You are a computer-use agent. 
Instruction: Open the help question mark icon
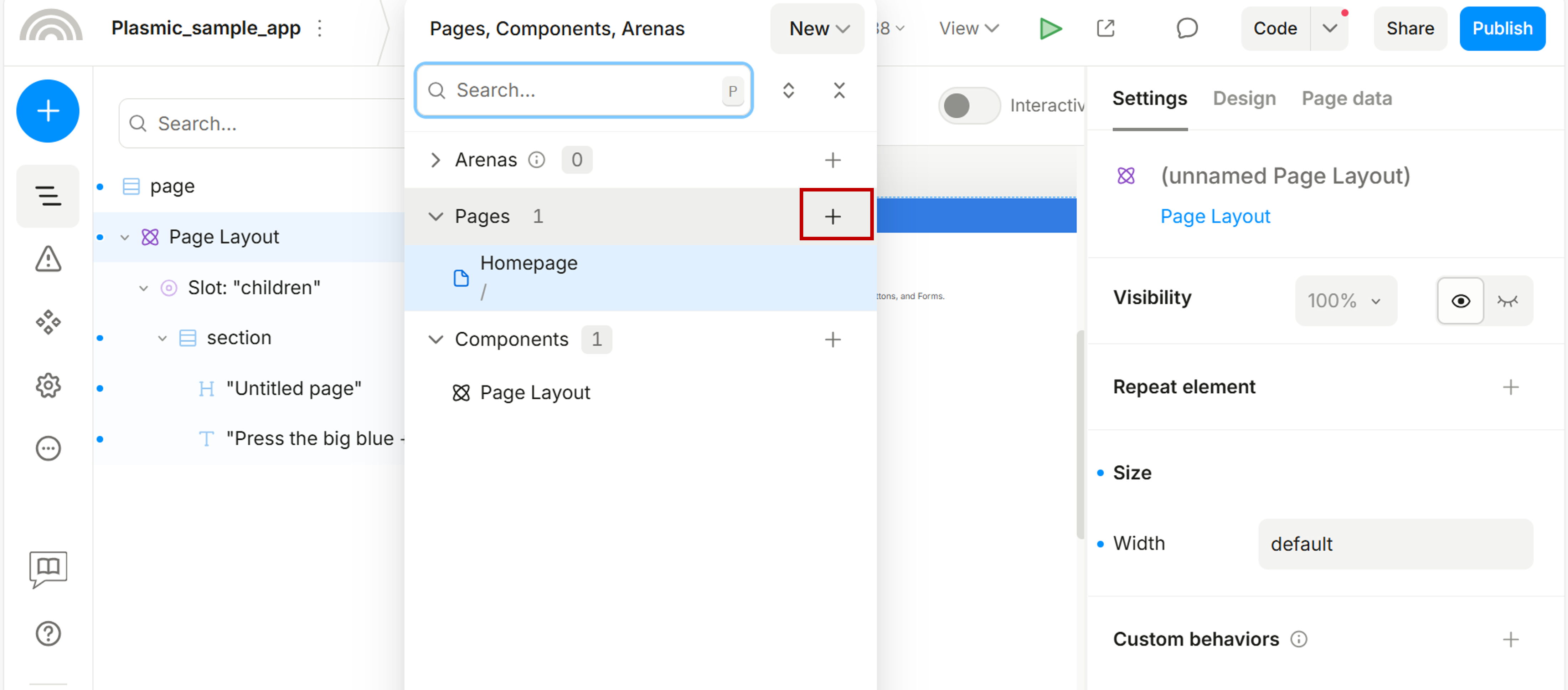point(47,633)
